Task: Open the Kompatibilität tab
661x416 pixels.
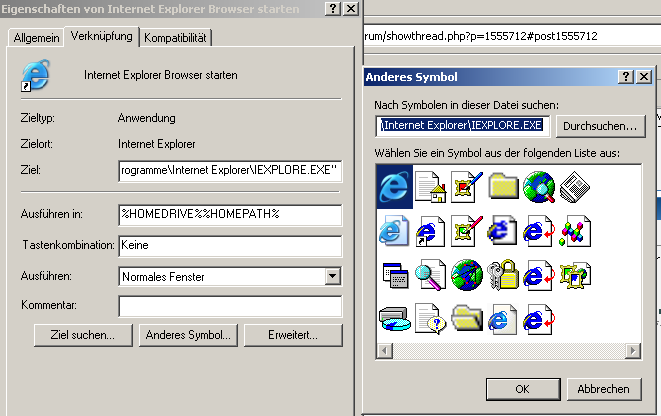Action: [175, 38]
